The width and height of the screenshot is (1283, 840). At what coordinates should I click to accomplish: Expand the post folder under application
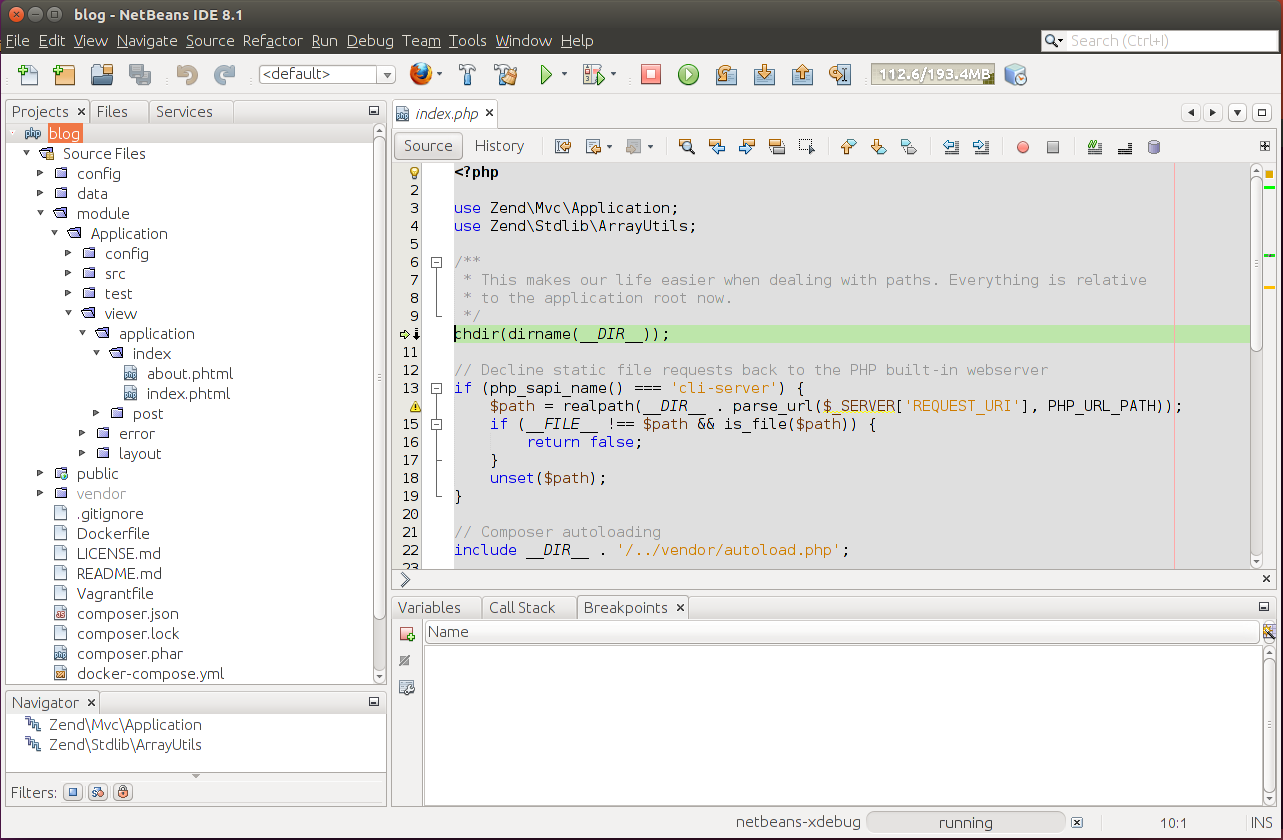[x=96, y=413]
